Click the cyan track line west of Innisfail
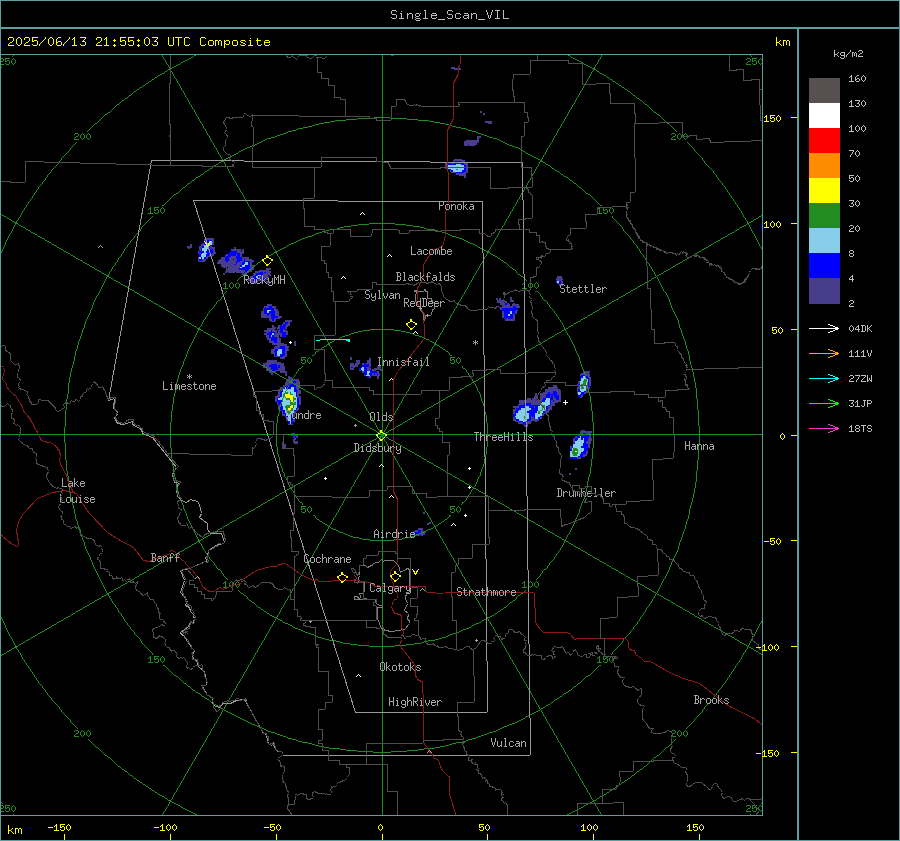Viewport: 900px width, 841px height. (x=333, y=340)
